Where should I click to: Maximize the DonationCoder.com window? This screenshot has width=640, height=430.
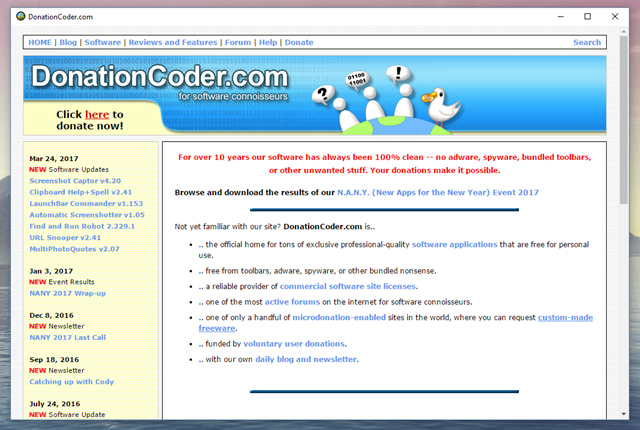587,16
